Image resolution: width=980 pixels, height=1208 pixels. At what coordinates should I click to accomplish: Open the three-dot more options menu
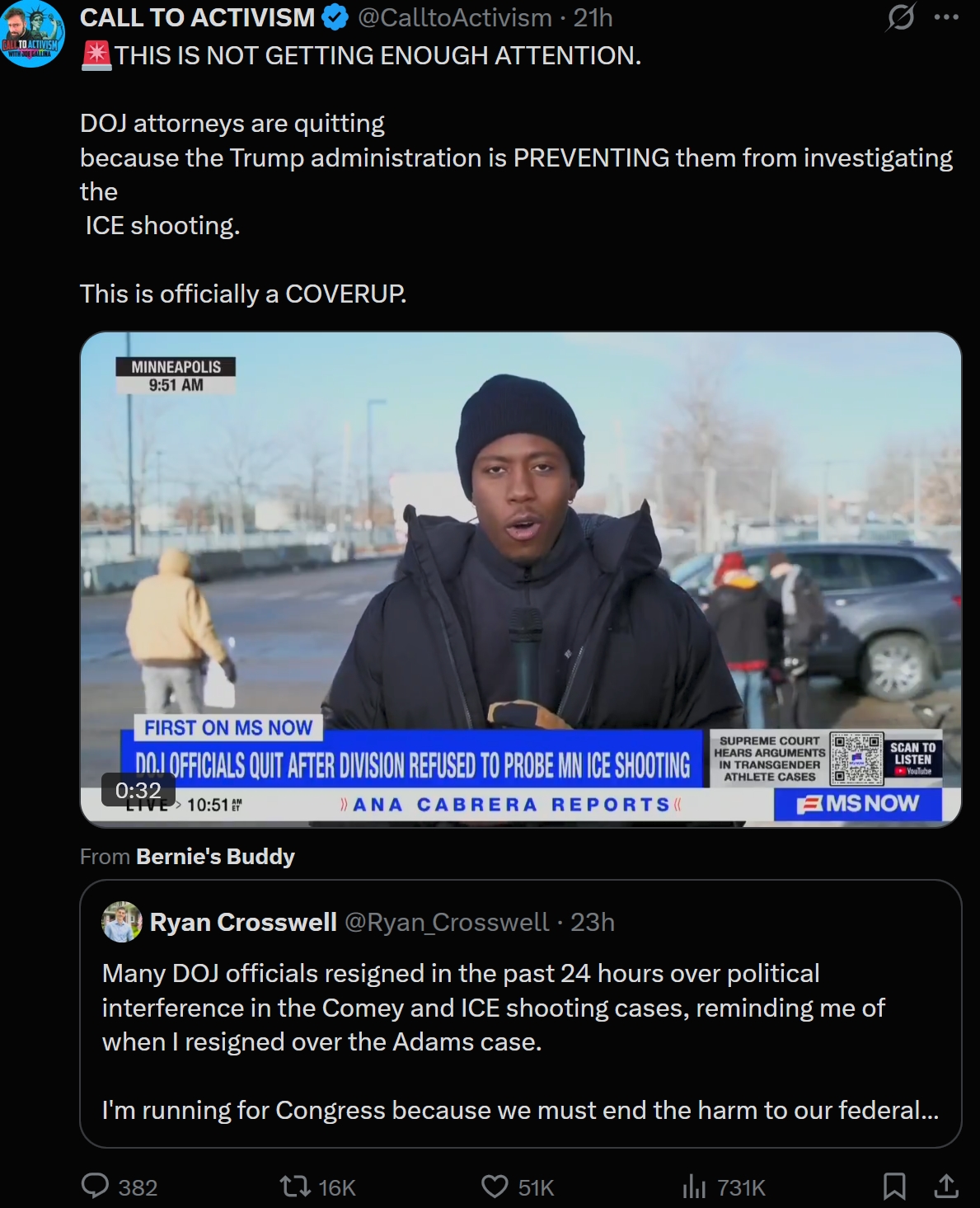946,16
